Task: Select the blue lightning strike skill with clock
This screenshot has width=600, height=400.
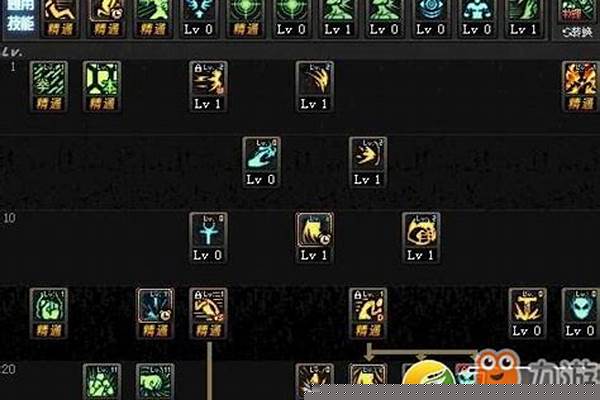Action: click(x=155, y=313)
